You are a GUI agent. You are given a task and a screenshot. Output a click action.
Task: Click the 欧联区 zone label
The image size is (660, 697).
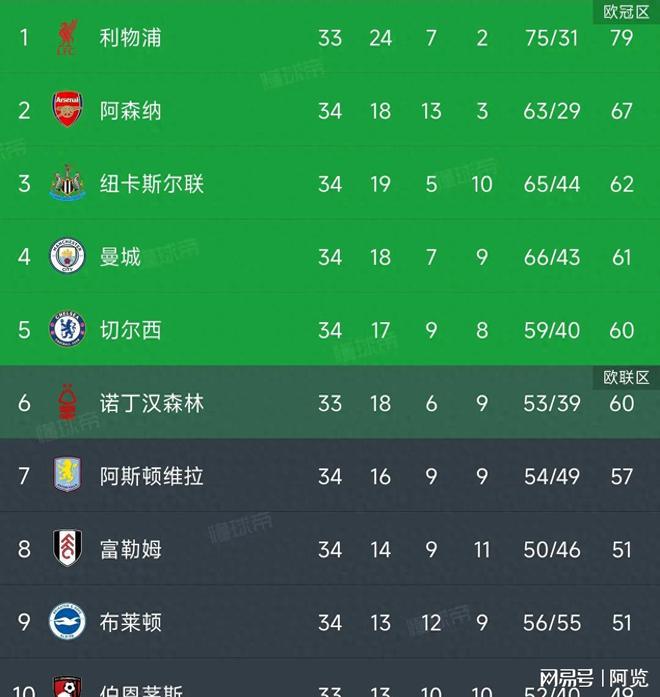click(626, 377)
